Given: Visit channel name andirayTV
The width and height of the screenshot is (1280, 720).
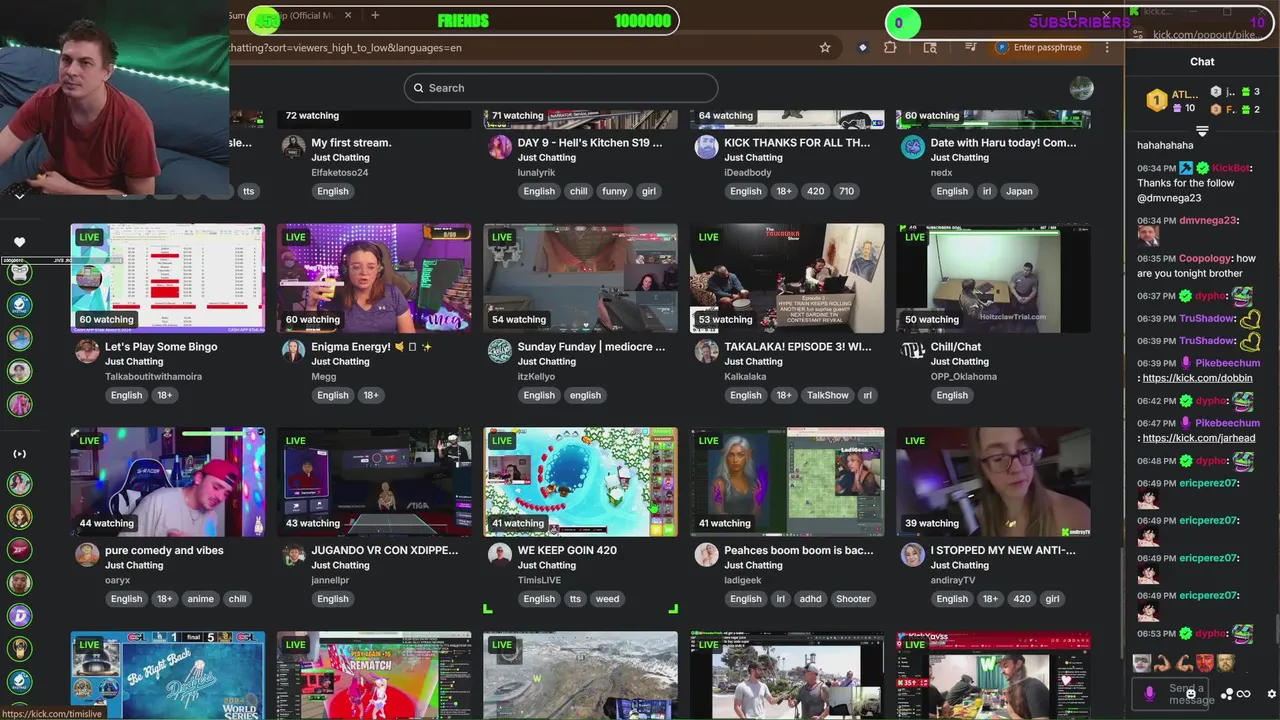Looking at the screenshot, I should click(953, 581).
